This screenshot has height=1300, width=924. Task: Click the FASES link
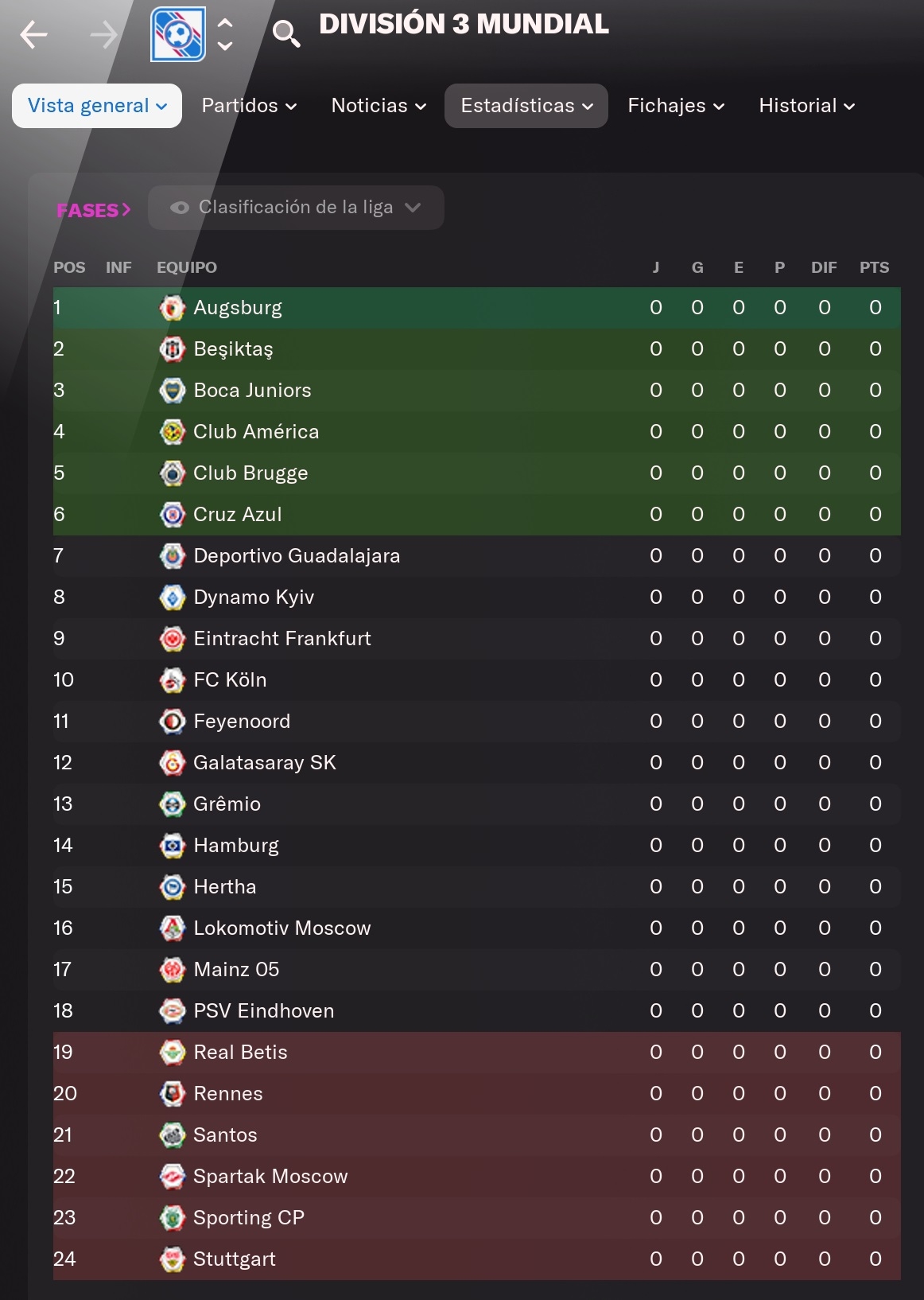[93, 210]
